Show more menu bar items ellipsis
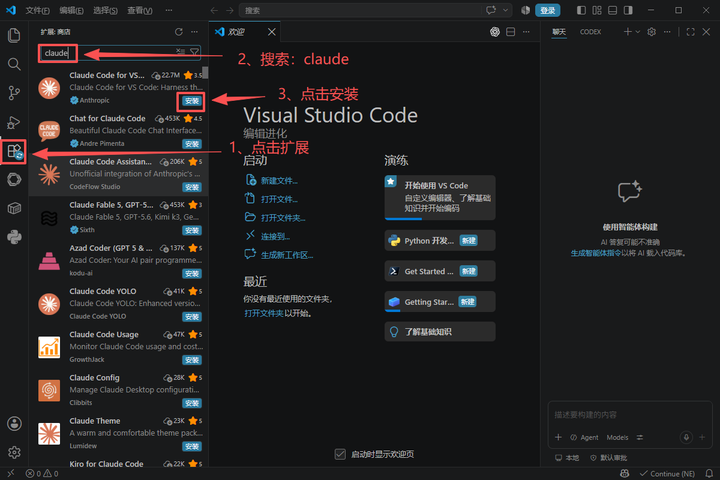 coord(169,10)
